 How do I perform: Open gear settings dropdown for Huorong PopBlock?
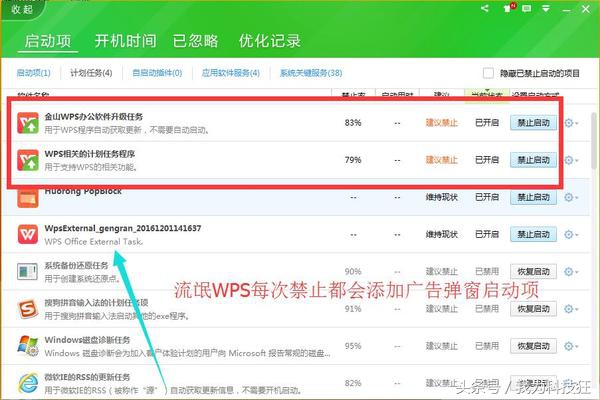click(x=571, y=198)
